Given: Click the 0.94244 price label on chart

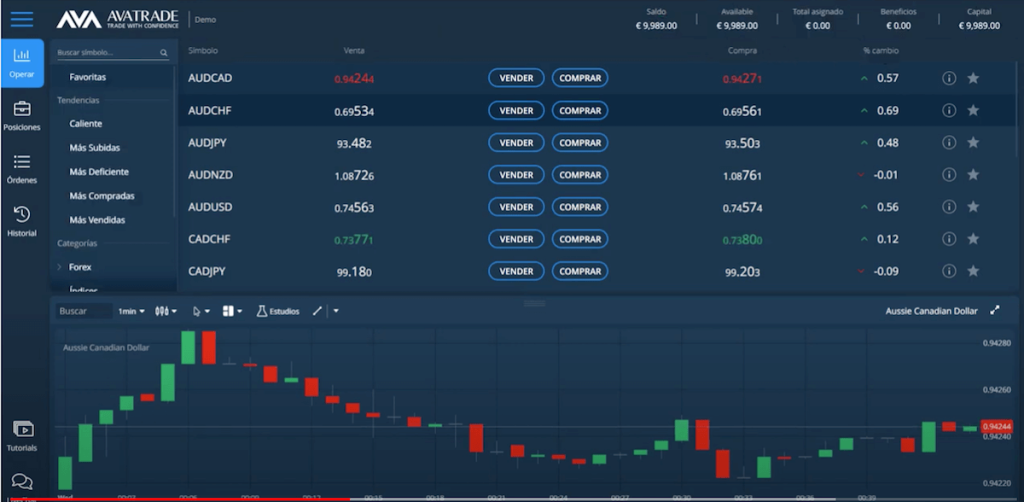Looking at the screenshot, I should [997, 426].
